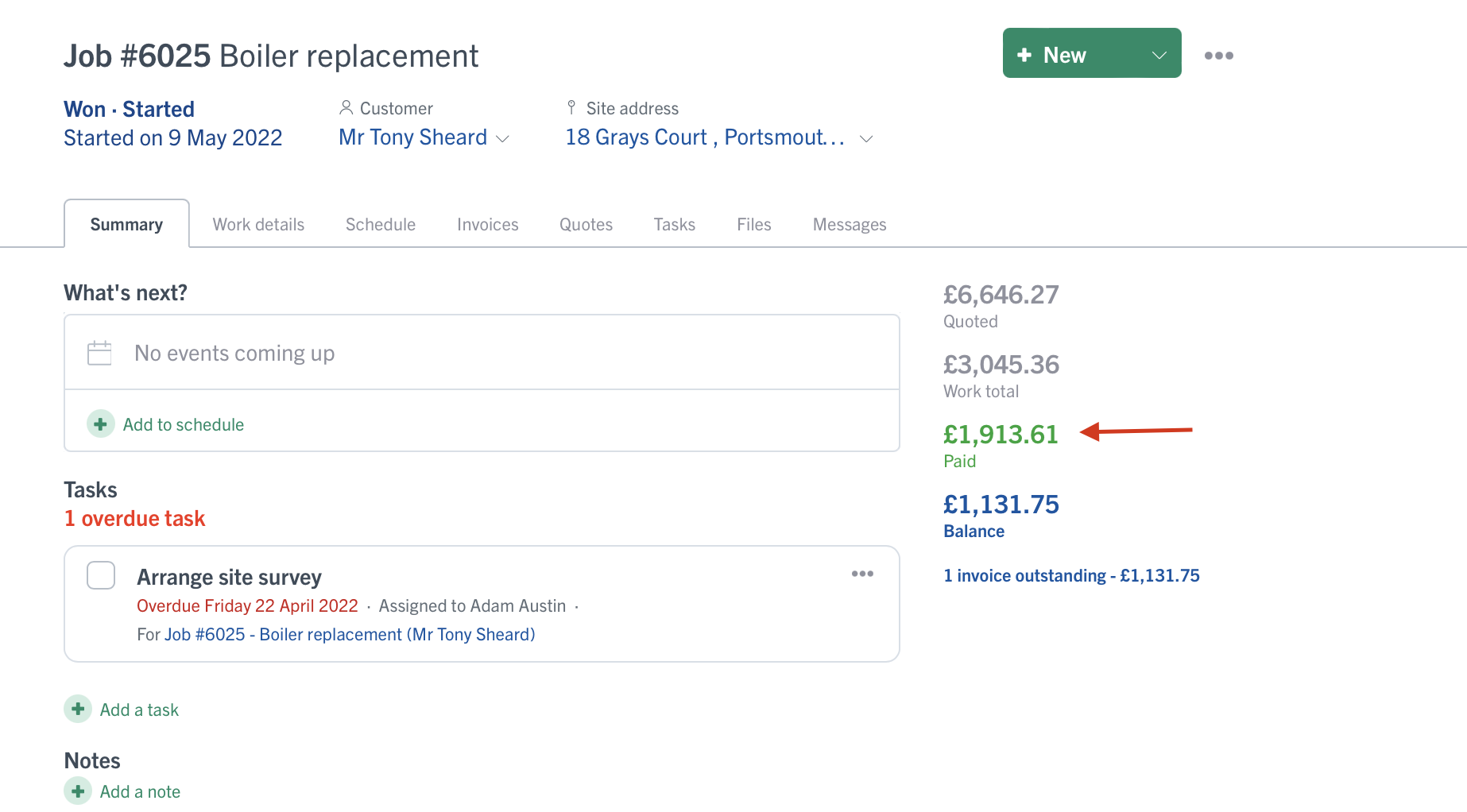Image resolution: width=1467 pixels, height=812 pixels.
Task: Expand the Mr Tony Sheard customer dropdown
Action: tap(502, 138)
